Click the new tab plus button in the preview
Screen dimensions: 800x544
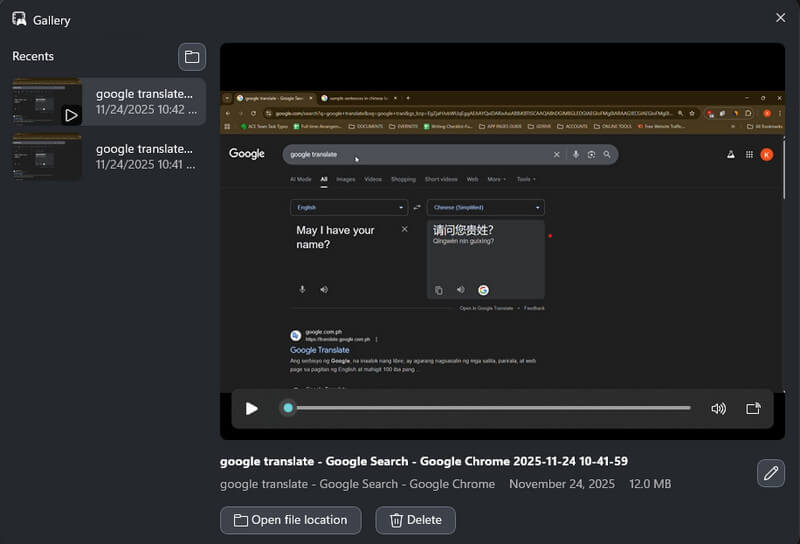click(x=408, y=98)
